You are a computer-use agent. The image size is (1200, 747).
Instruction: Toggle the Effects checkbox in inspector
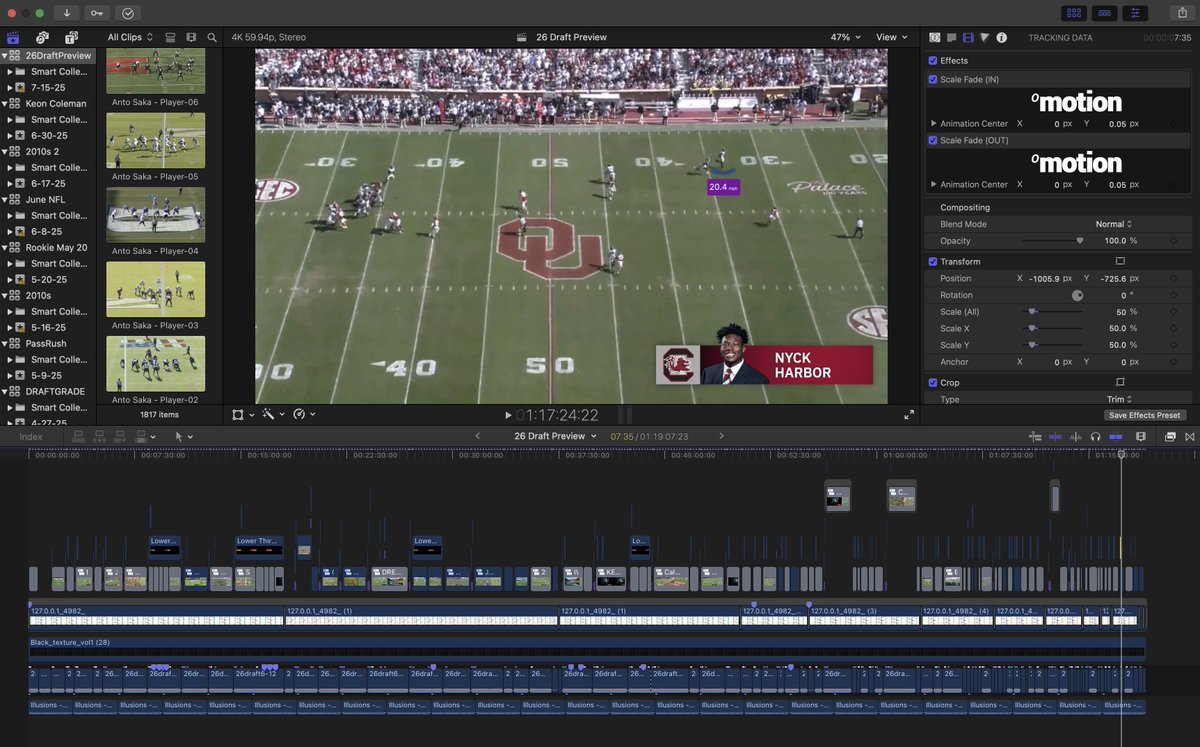point(933,60)
